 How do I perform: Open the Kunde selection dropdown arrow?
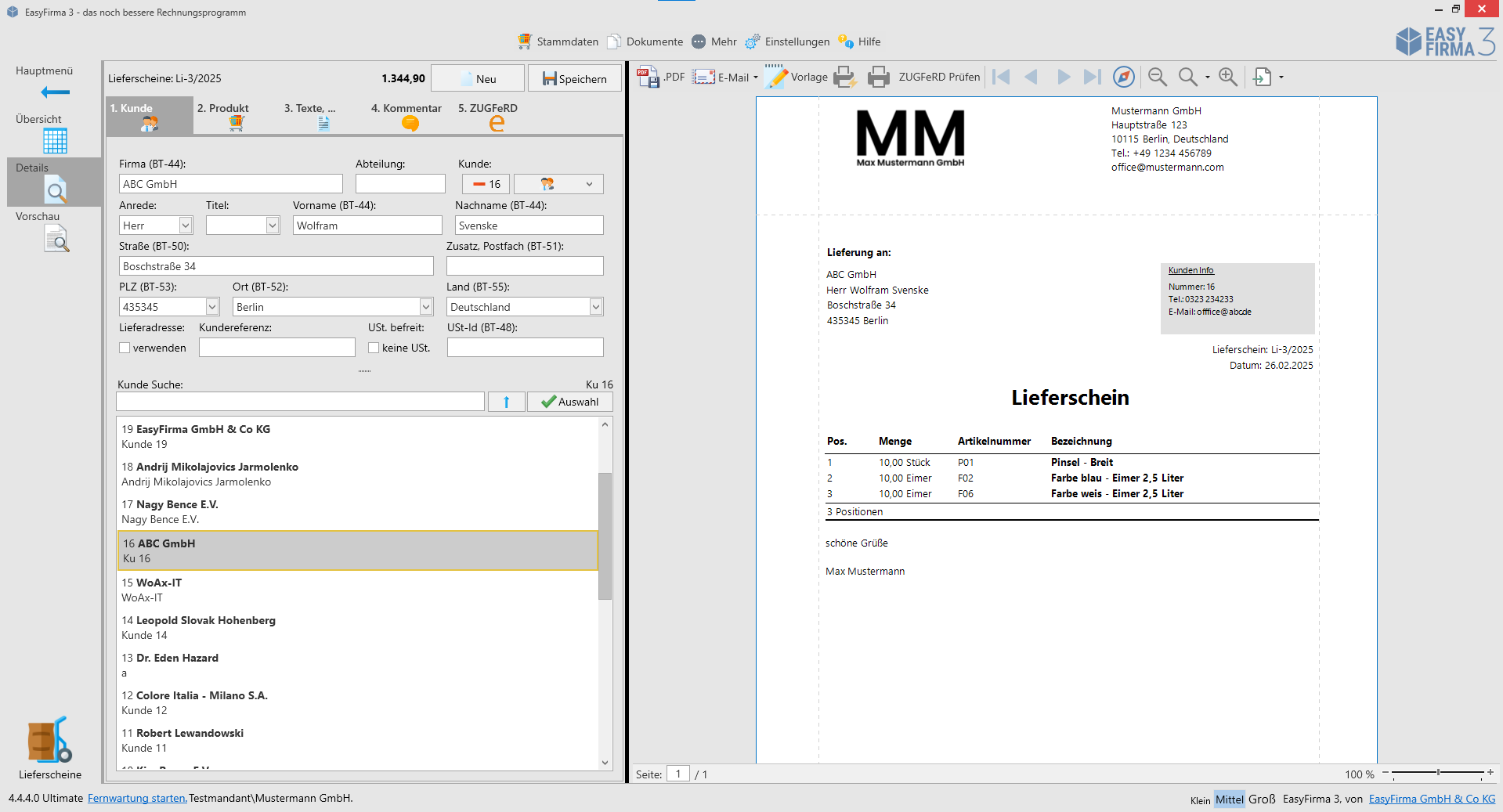(x=589, y=184)
